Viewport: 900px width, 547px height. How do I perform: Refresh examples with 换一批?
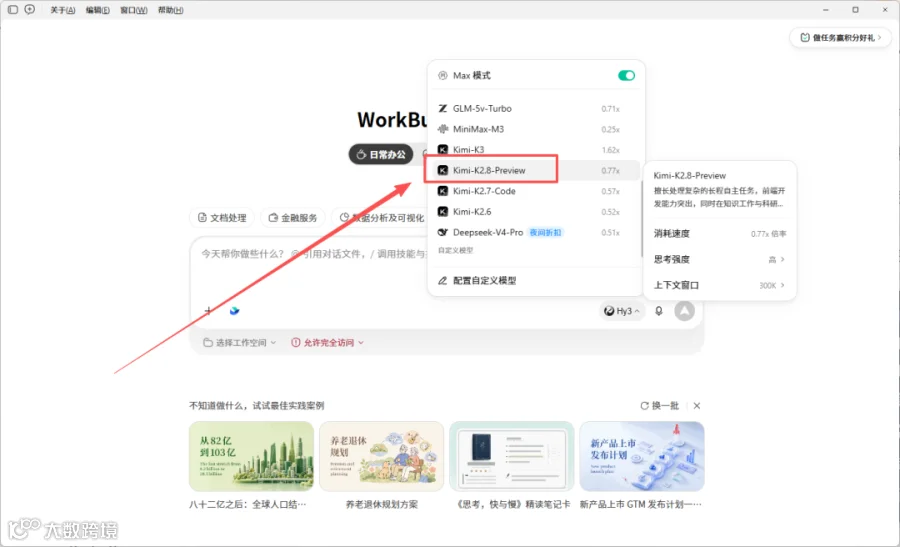click(x=660, y=406)
